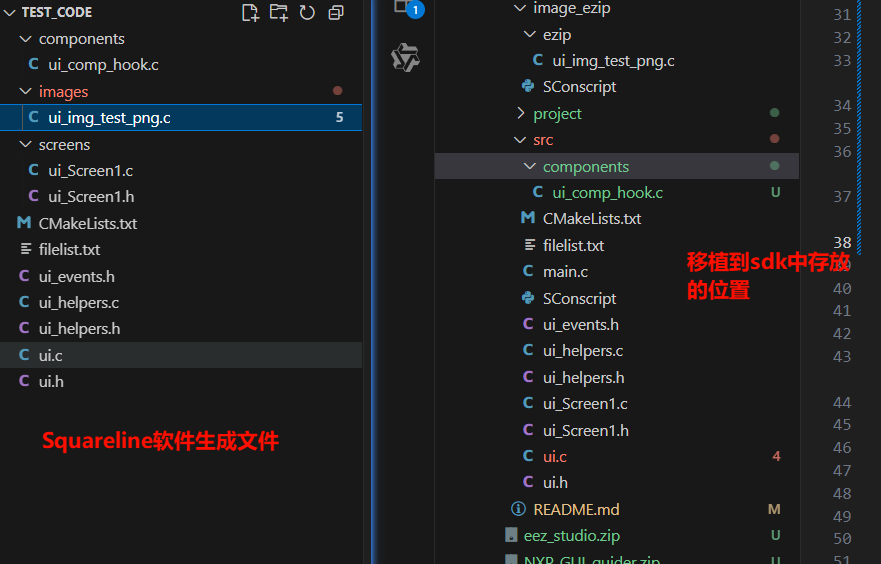This screenshot has height=564, width=881.
Task: Refresh the TEST_CODE explorer
Action: click(307, 12)
